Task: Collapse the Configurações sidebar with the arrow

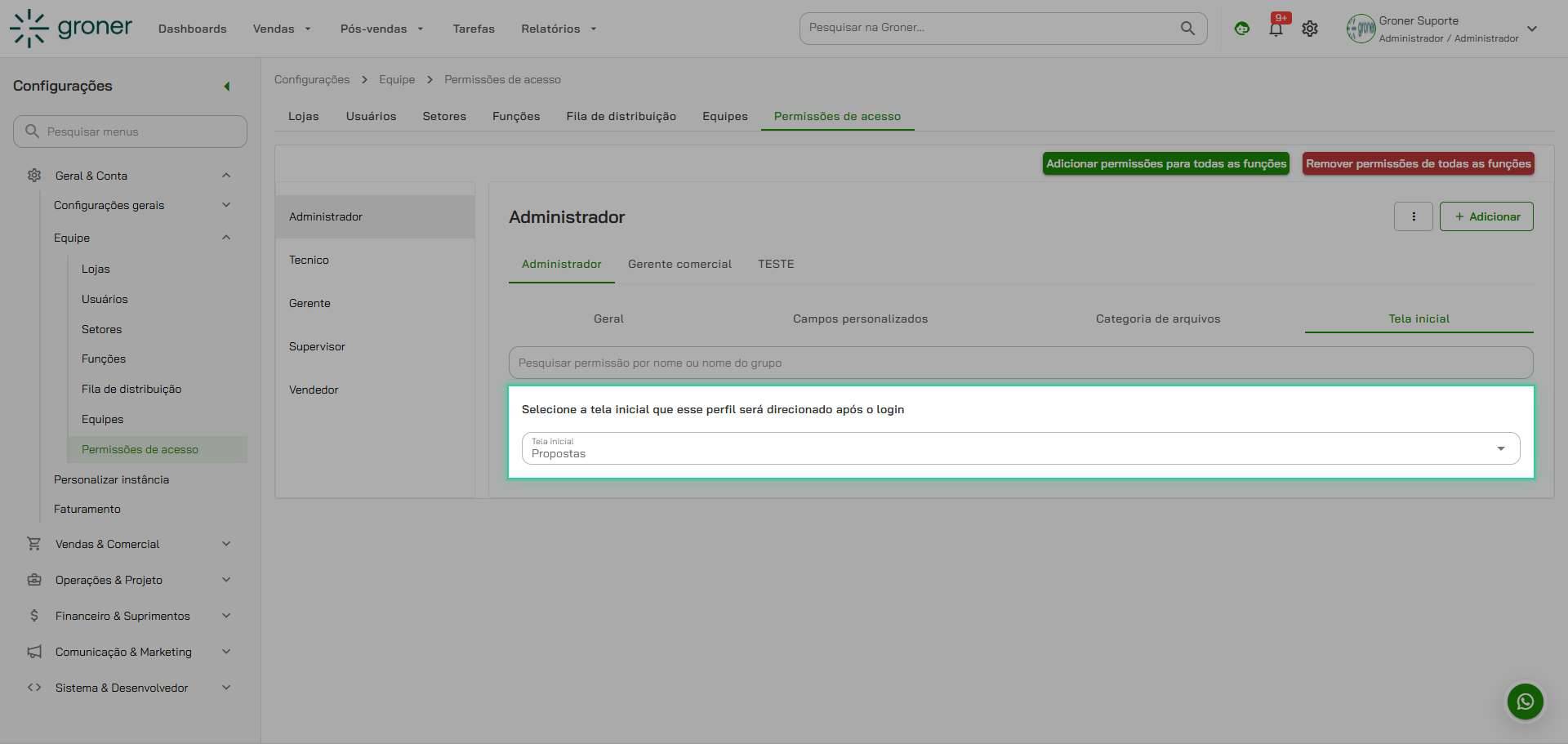Action: pyautogui.click(x=227, y=86)
